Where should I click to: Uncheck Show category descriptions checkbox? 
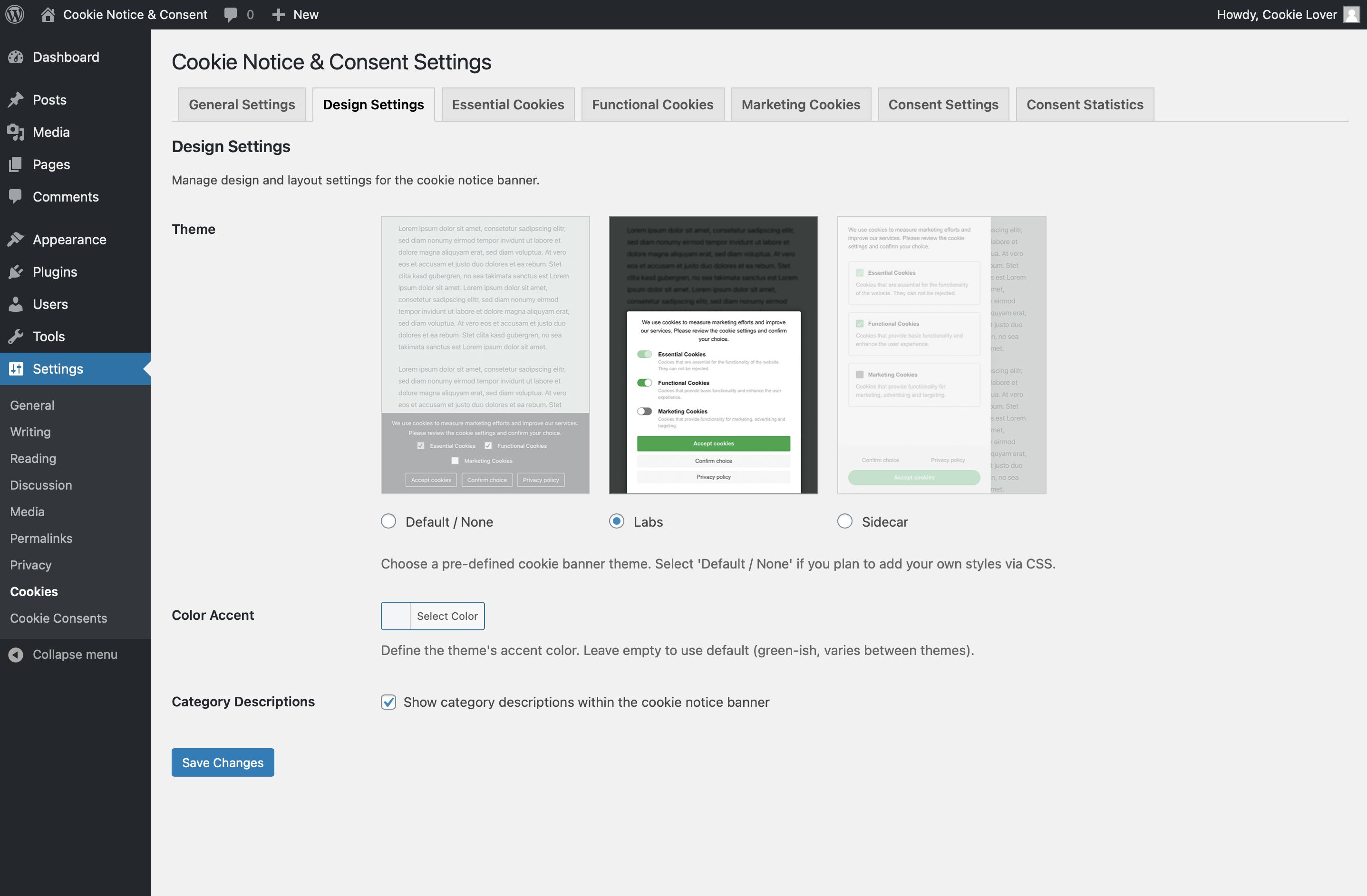point(388,702)
